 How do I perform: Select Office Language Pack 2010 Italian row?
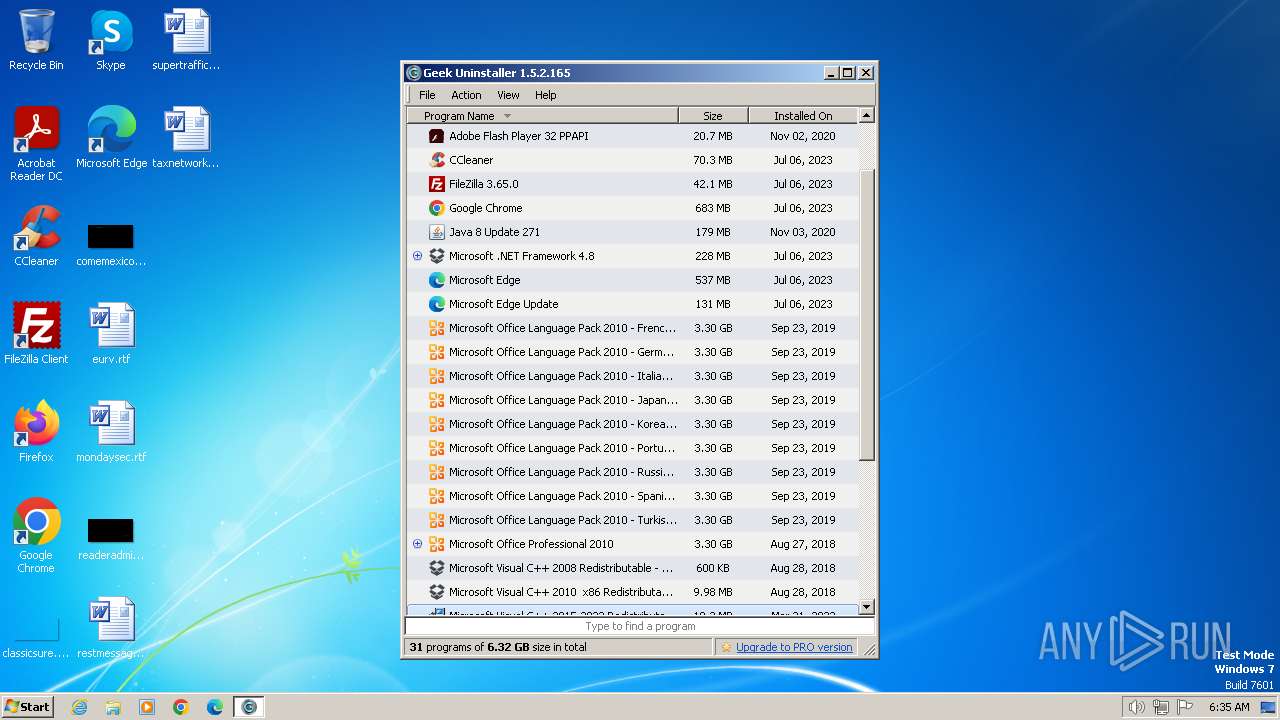click(x=632, y=376)
